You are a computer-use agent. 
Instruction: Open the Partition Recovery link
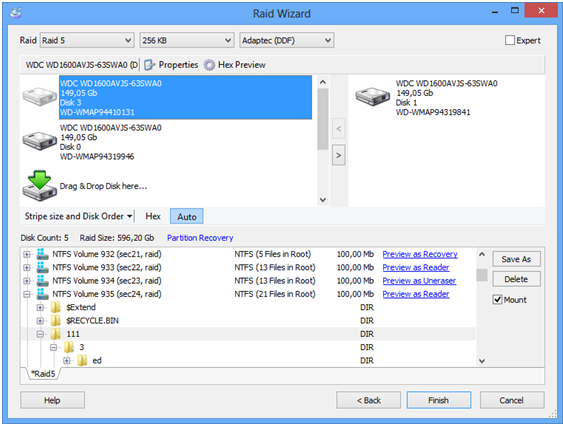coord(200,238)
